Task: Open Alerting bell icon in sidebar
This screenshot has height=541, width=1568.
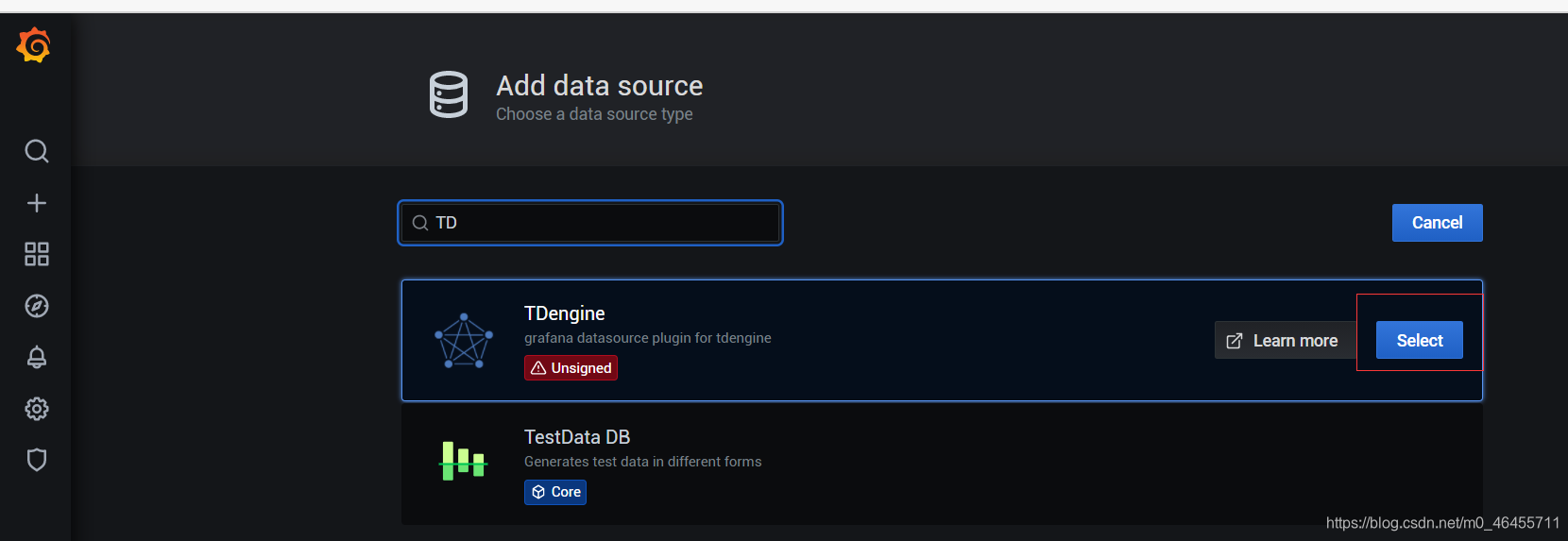Action: [x=37, y=357]
